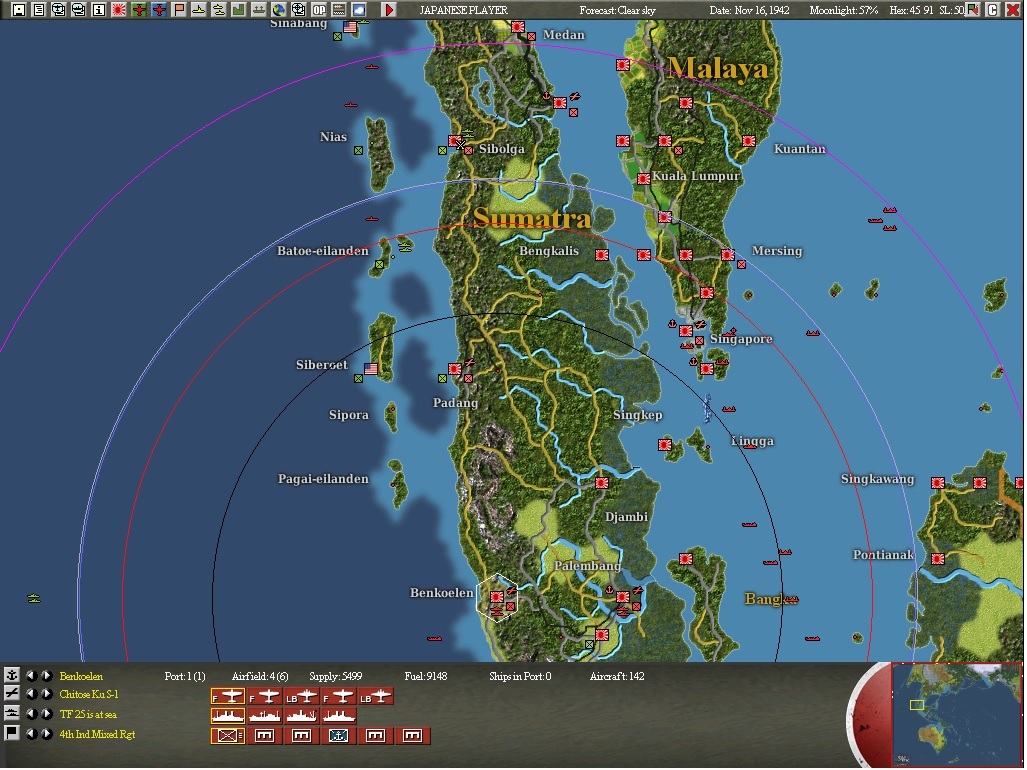Click the green ships-in-port toolbar icon
1027x770 pixels.
tap(259, 10)
